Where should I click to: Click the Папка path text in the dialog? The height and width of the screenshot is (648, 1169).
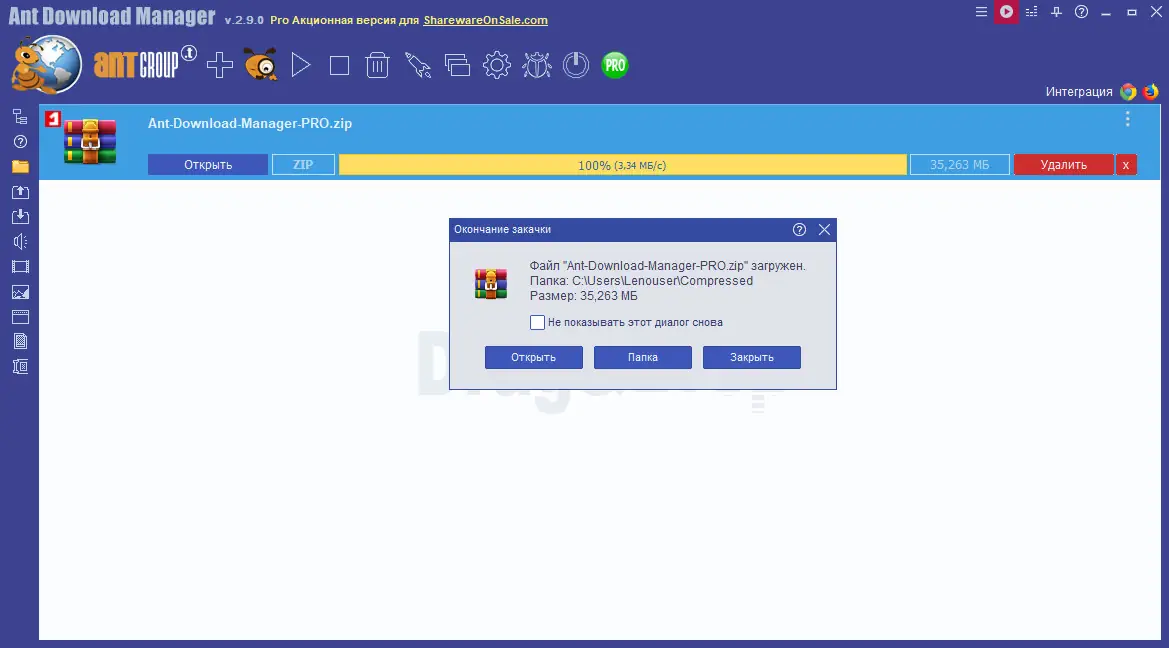[641, 280]
